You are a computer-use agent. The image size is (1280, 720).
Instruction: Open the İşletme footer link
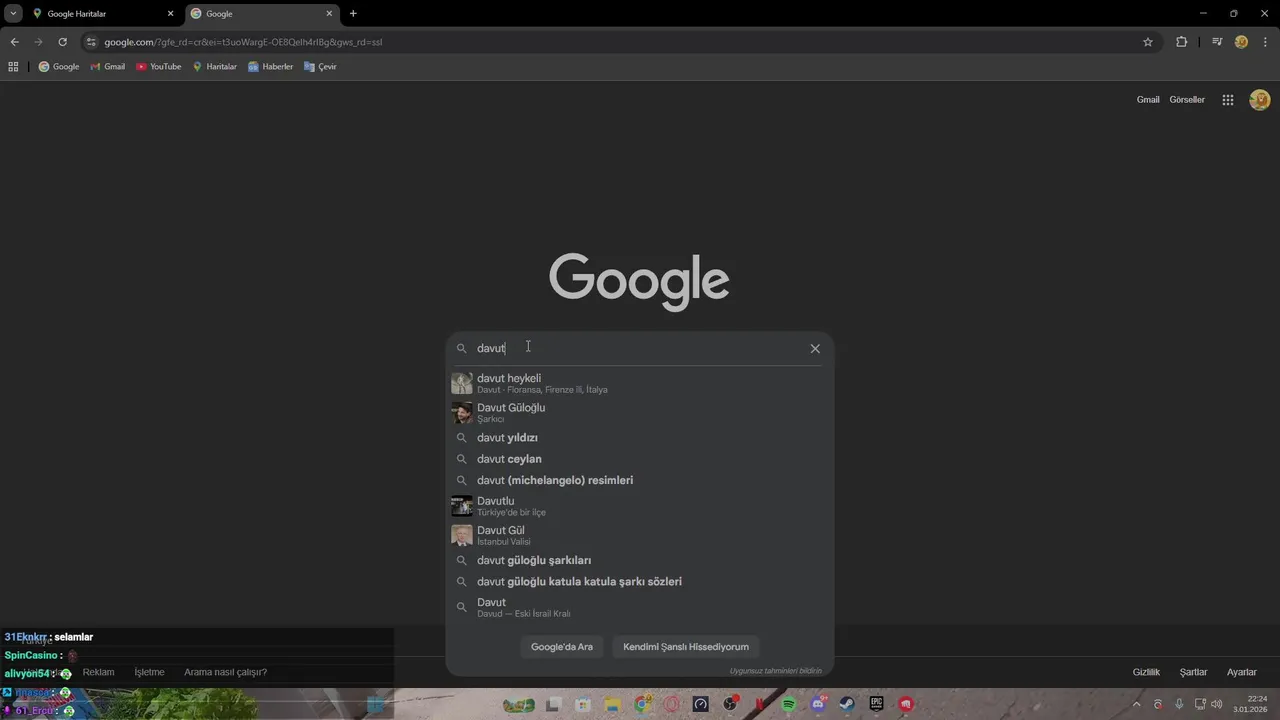point(149,672)
